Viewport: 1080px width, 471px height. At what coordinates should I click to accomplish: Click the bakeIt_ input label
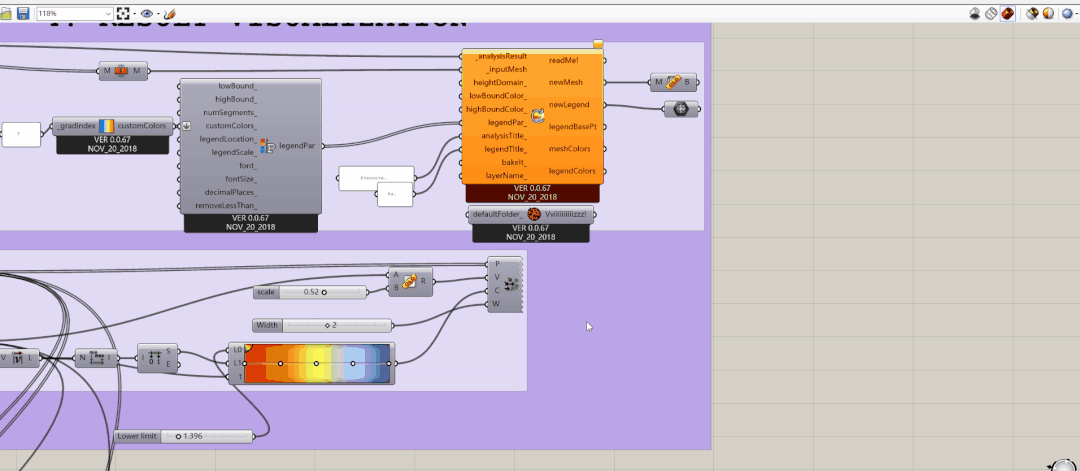(x=514, y=162)
